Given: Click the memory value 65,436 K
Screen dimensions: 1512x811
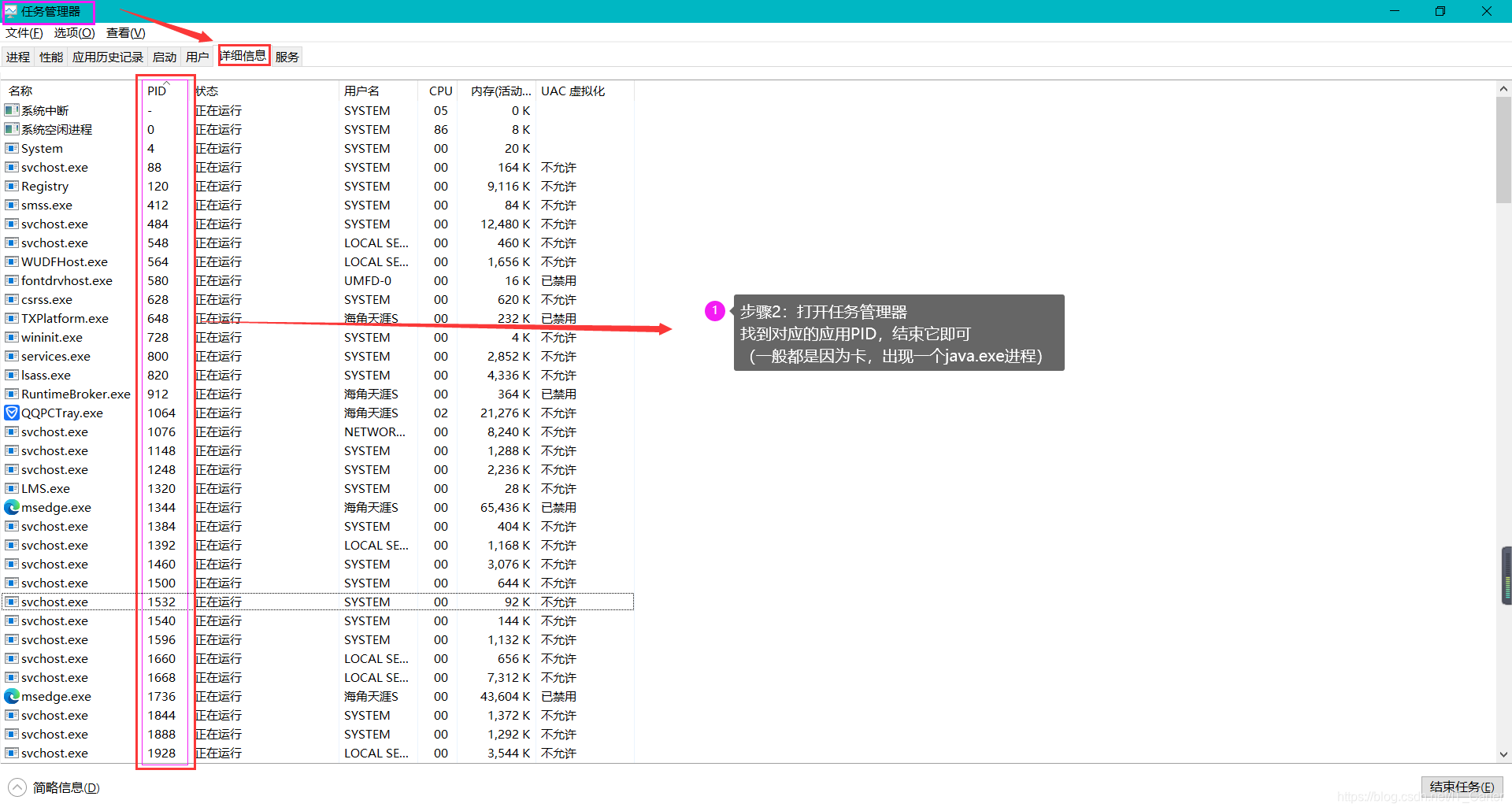Looking at the screenshot, I should tap(505, 507).
